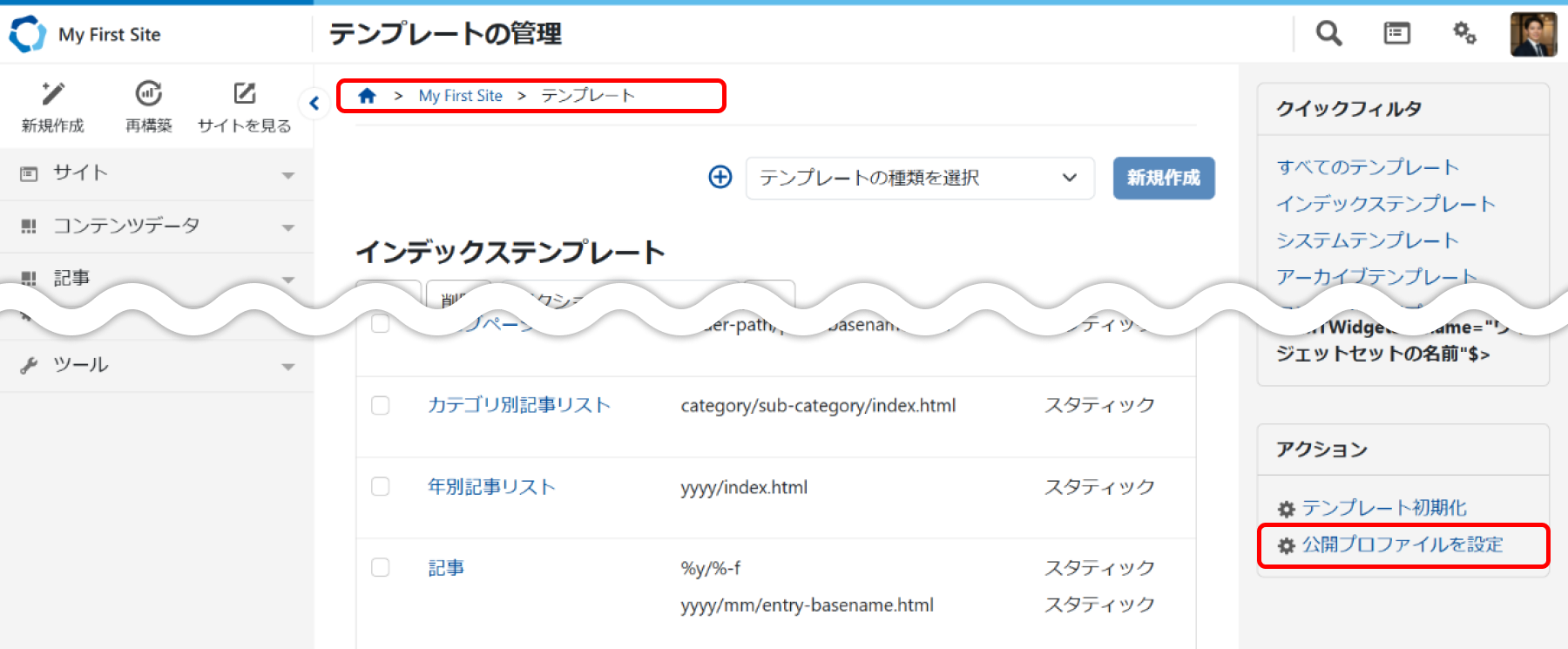1568x649 pixels.
Task: Click the 新規作成 pencil icon in sidebar
Action: (53, 94)
